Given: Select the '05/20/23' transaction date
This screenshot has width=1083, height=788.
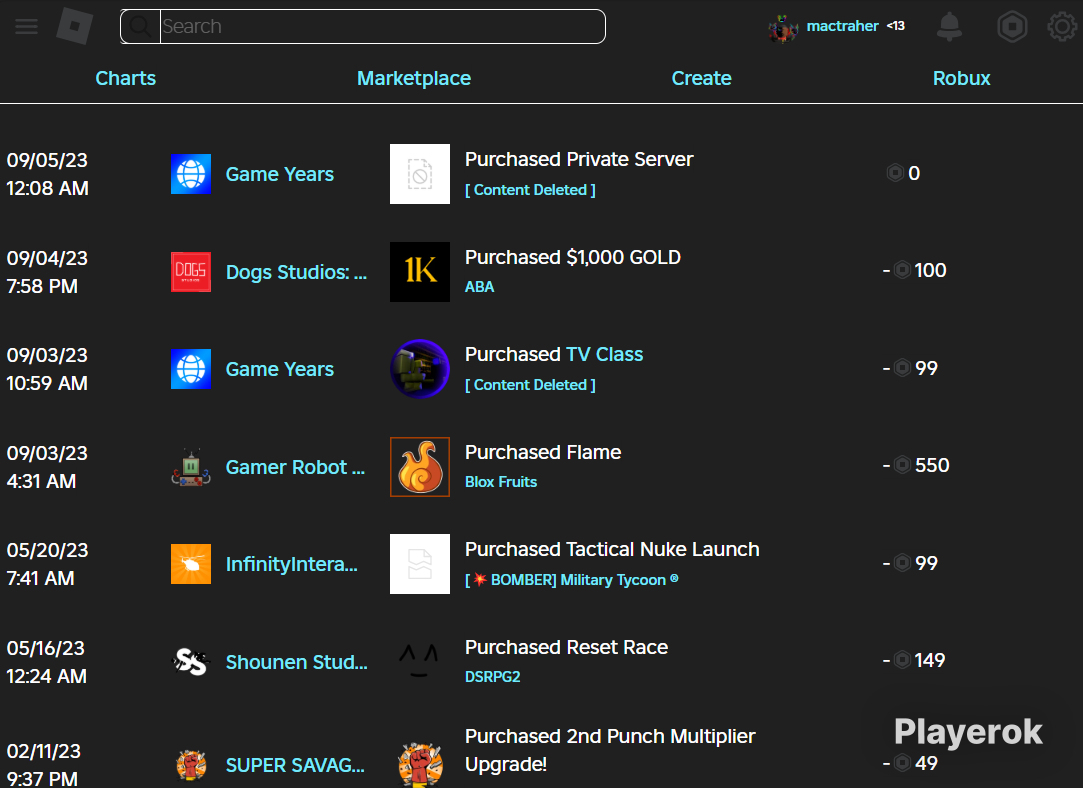Looking at the screenshot, I should pyautogui.click(x=47, y=550).
